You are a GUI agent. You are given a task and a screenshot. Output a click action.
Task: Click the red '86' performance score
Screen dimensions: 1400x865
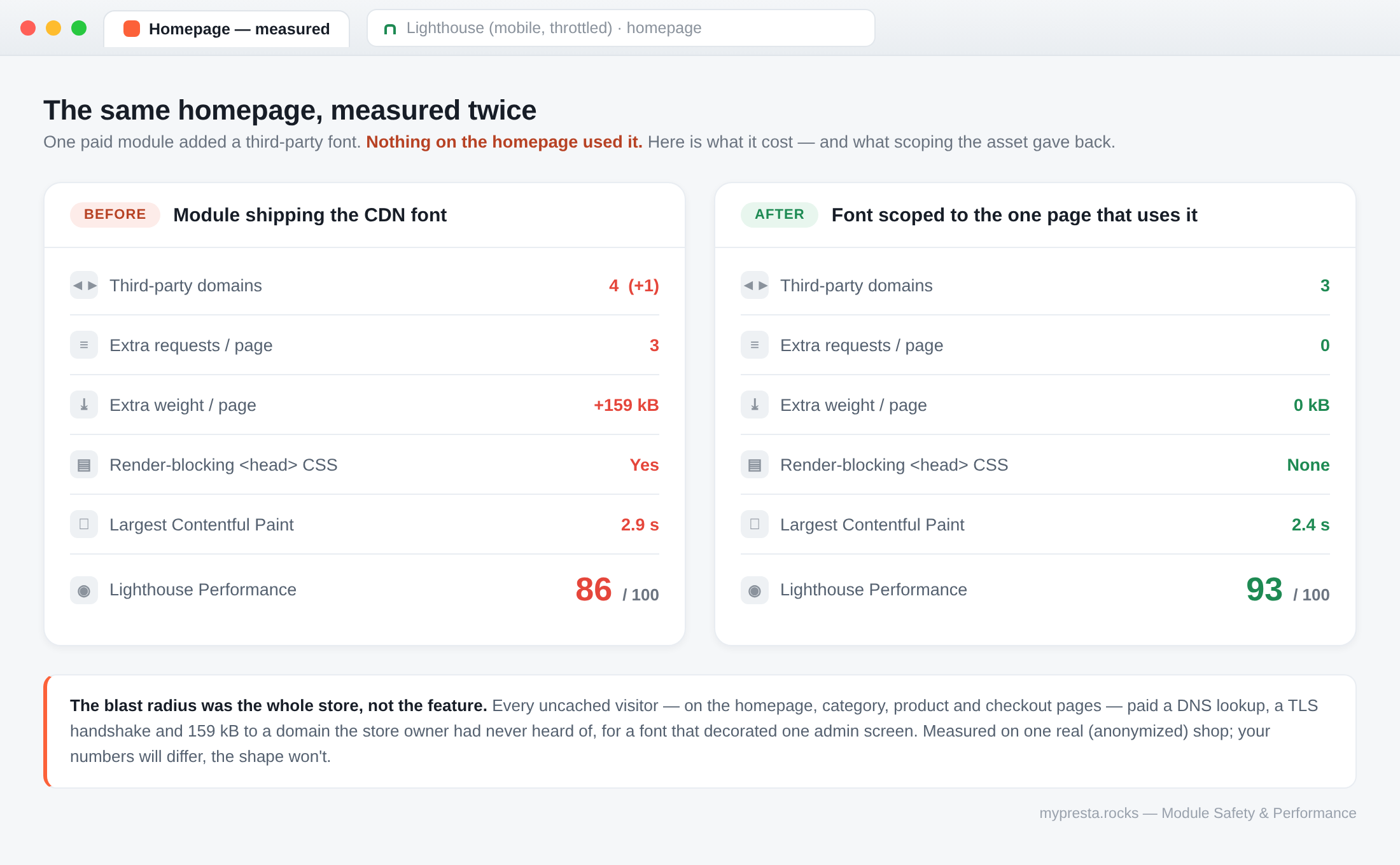(594, 590)
